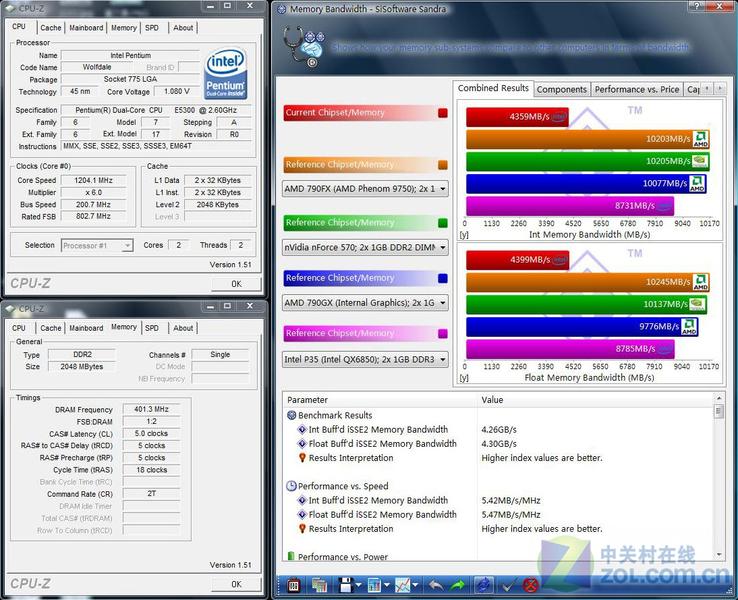738x600 pixels.
Task: Click the line graph icon in Sandra toolbar
Action: (x=403, y=585)
